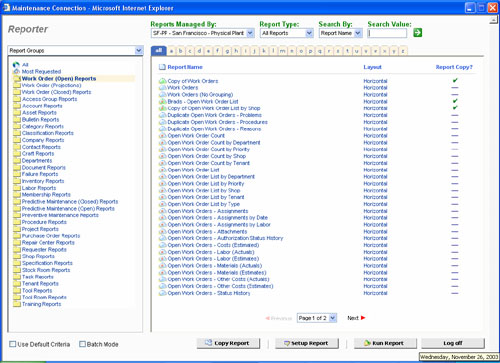Click the Report Copy? column header
Screen dimensions: 500x363
click(x=454, y=67)
